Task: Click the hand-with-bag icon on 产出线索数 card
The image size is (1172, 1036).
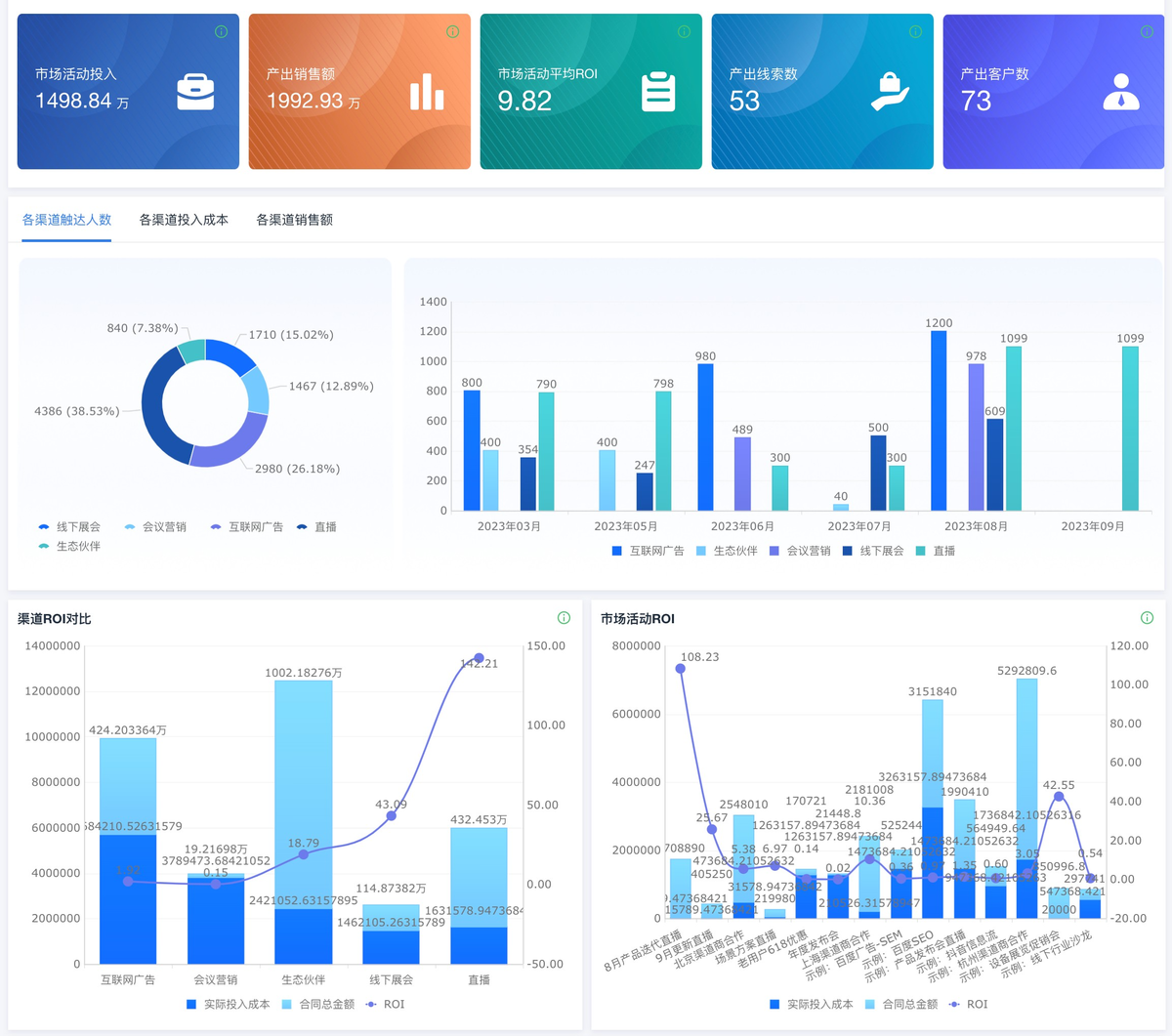Action: tap(890, 92)
